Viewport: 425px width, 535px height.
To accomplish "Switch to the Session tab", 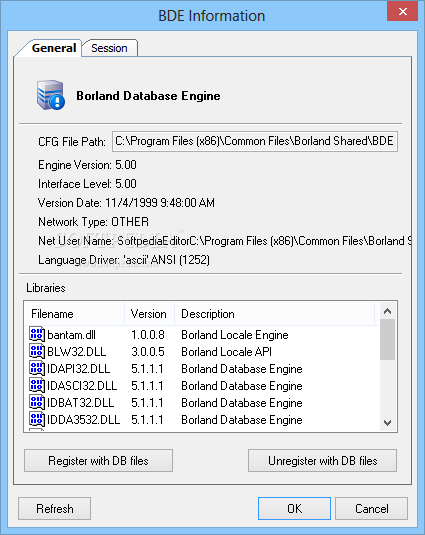I will tap(109, 48).
